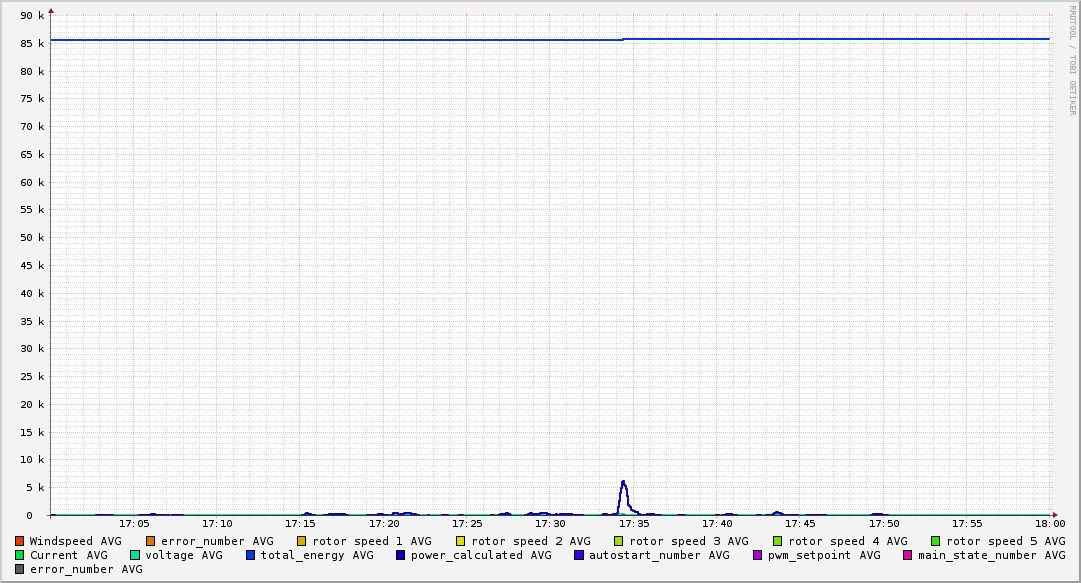Click the teal voltage AVG legend swatch
This screenshot has width=1081, height=583.
[x=135, y=555]
